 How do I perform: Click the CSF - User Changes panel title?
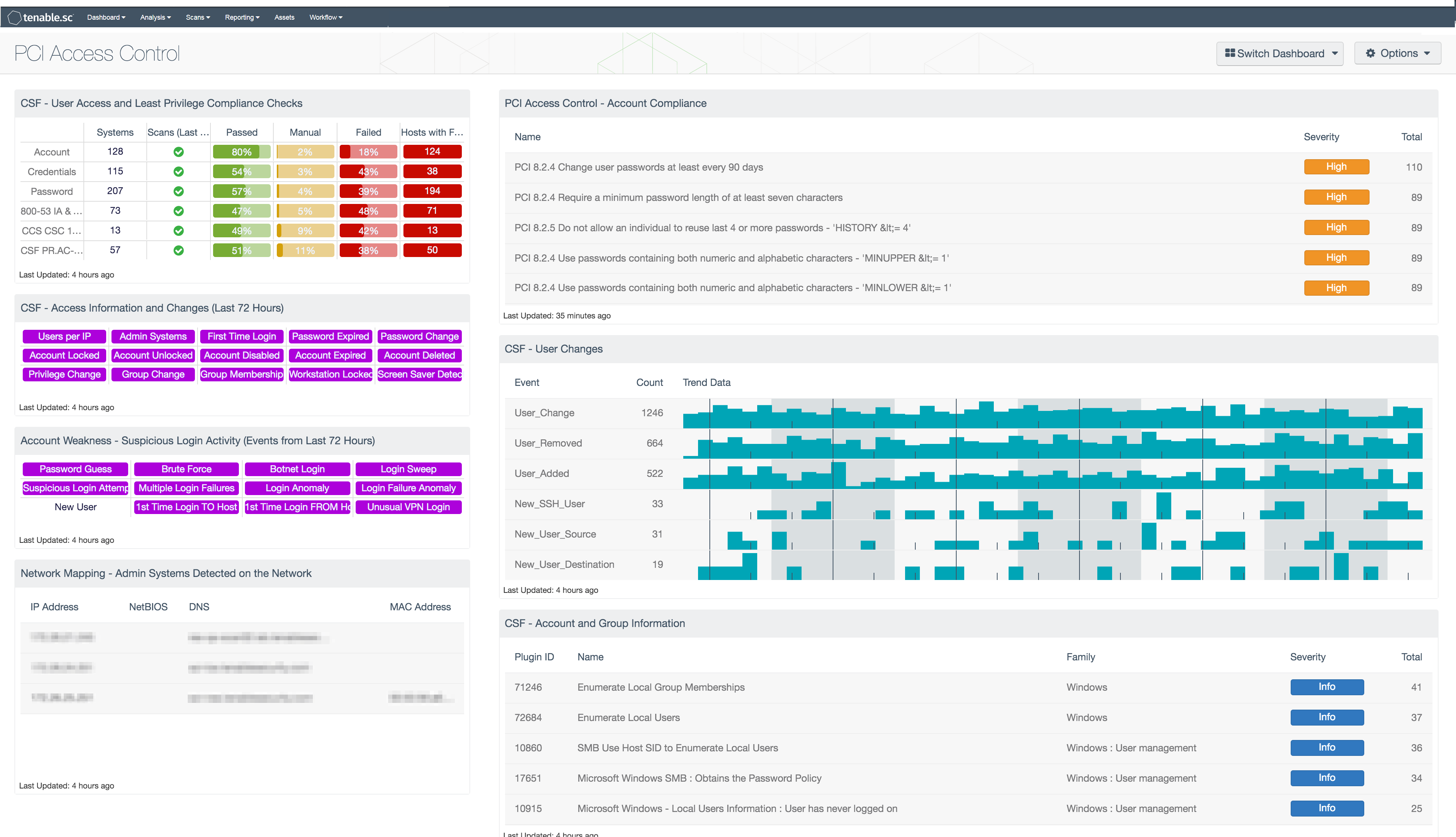[x=554, y=349]
